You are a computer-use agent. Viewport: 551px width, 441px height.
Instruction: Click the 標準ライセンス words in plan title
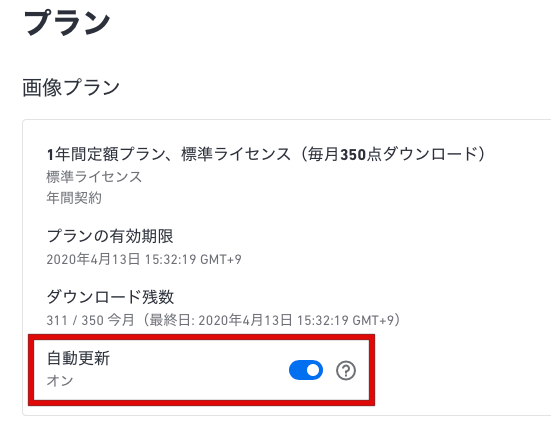click(x=236, y=154)
